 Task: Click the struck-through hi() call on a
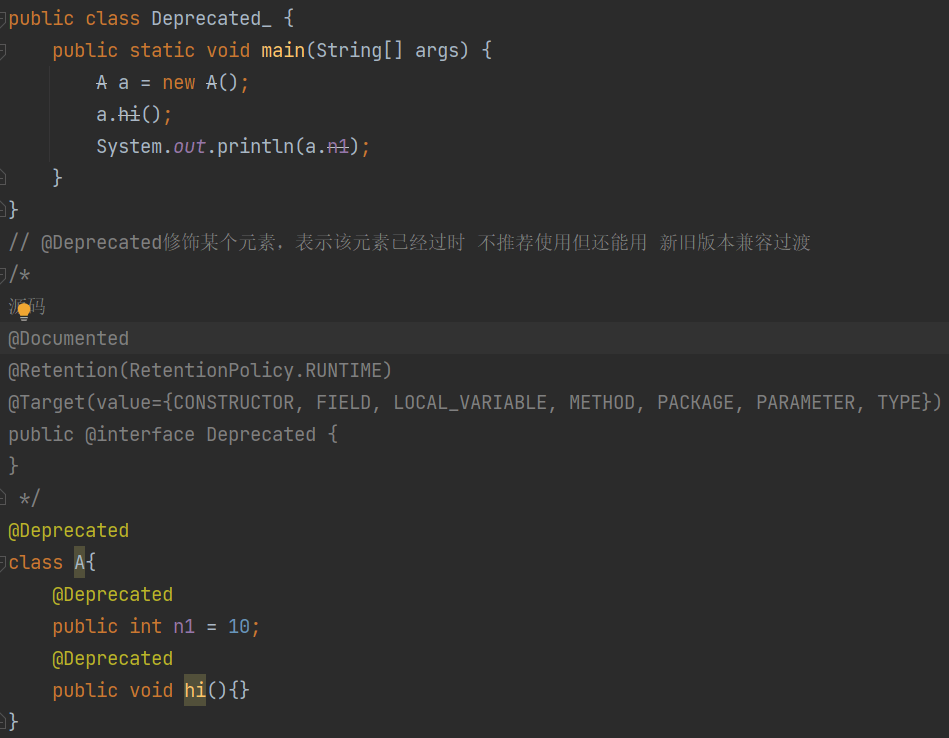(x=129, y=114)
